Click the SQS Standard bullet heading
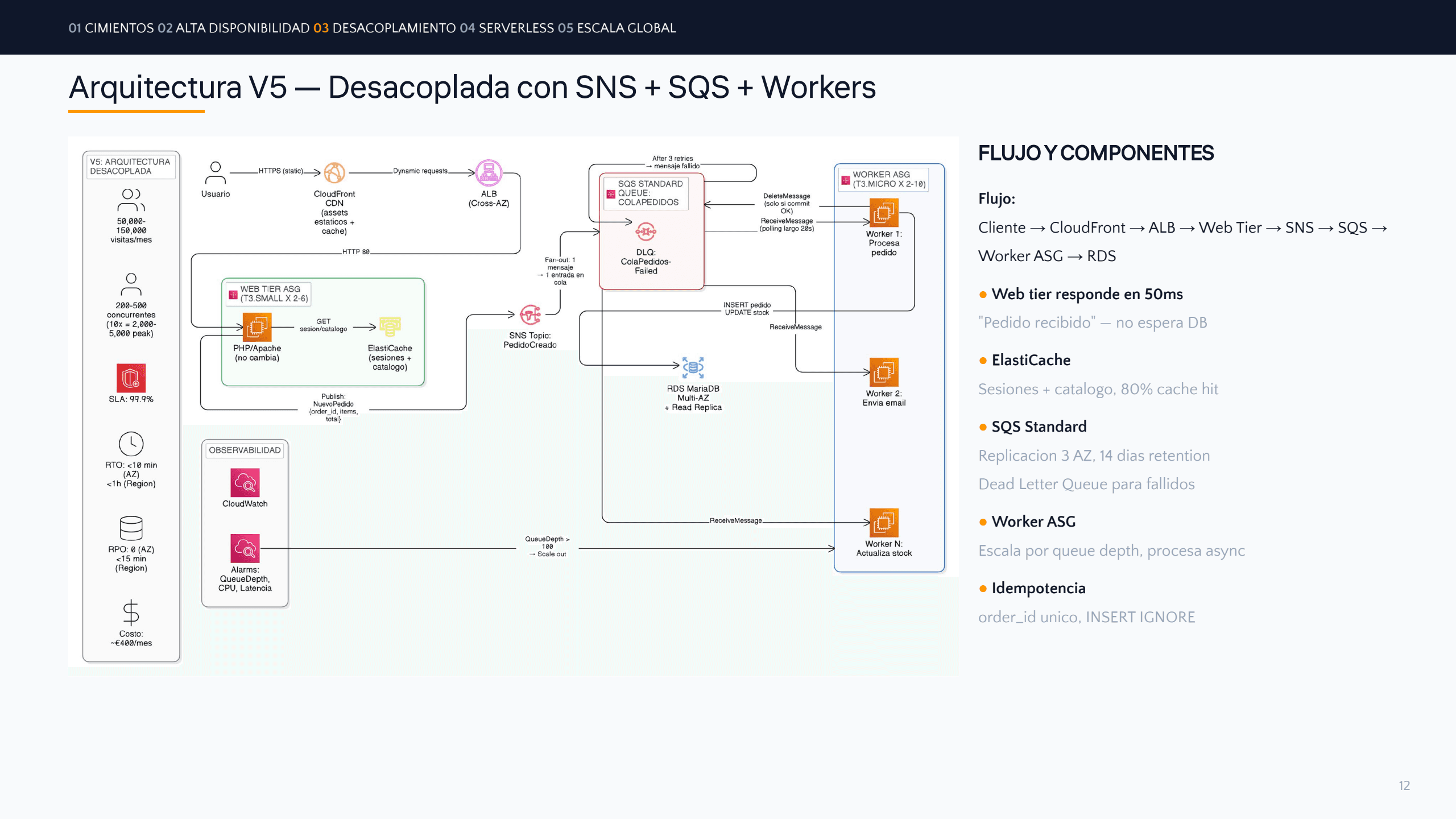The width and height of the screenshot is (1456, 819). point(1039,426)
